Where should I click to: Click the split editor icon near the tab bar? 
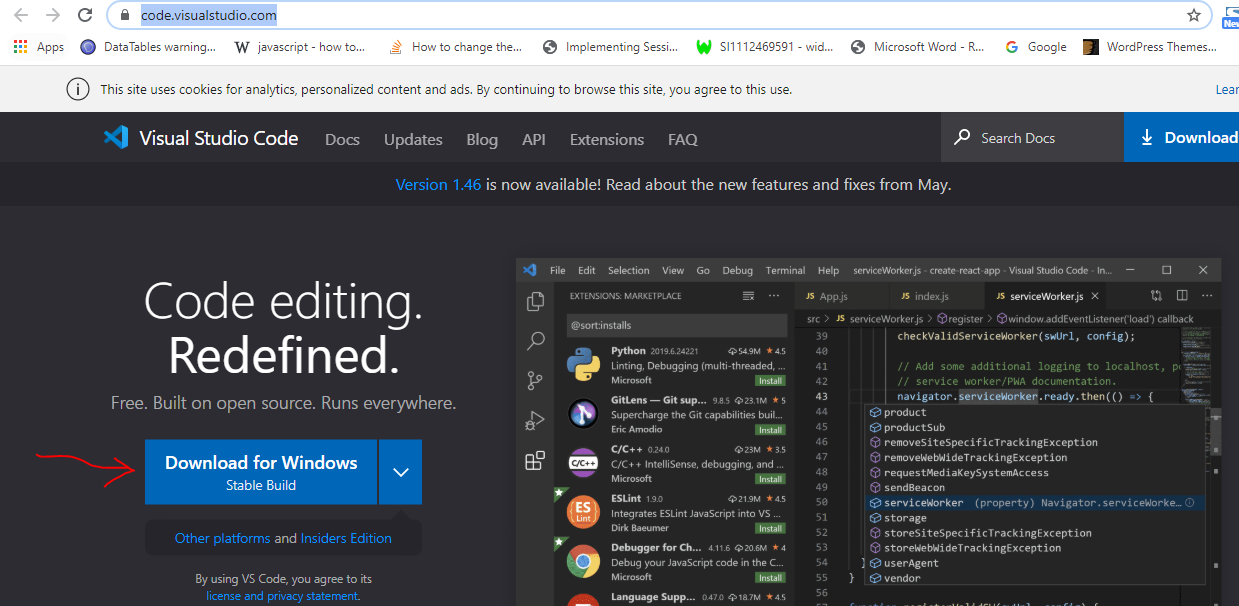1183,295
